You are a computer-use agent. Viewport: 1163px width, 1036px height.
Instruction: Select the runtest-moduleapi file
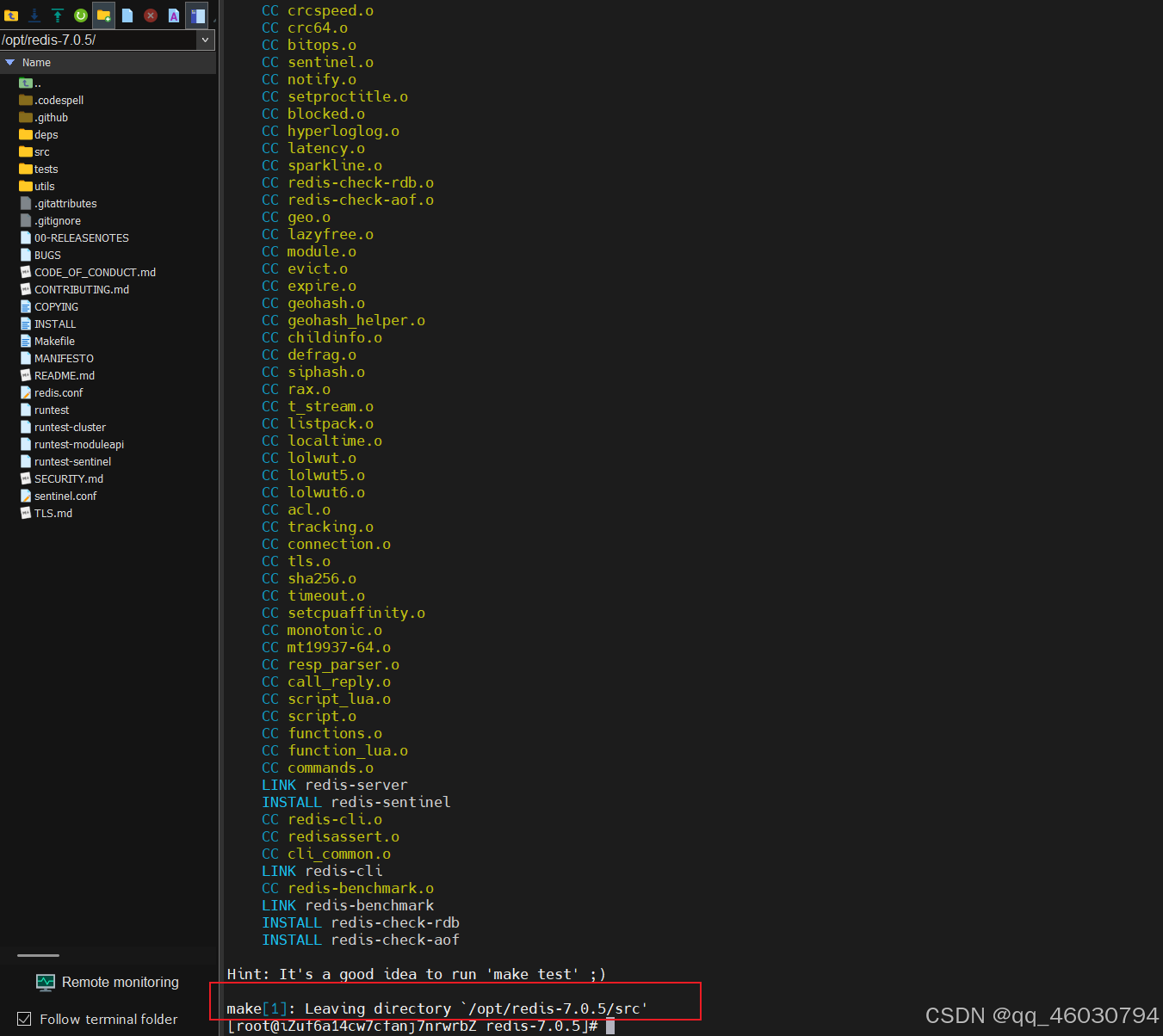[x=71, y=445]
